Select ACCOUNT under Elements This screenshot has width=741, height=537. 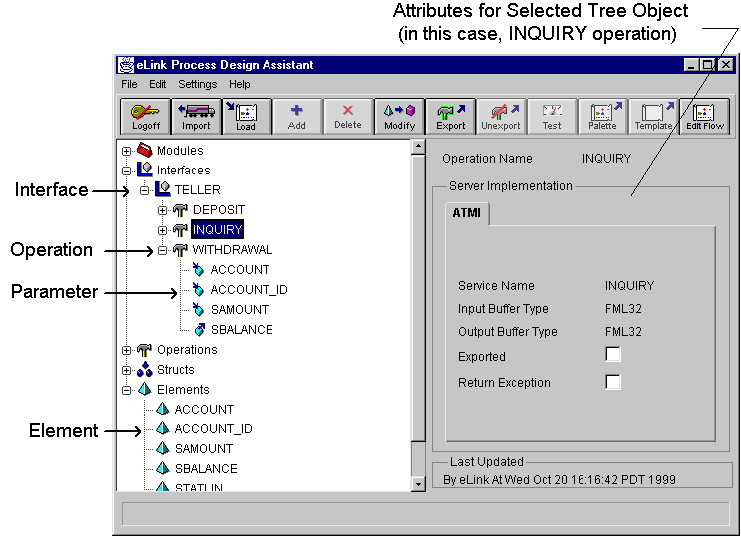pos(204,409)
